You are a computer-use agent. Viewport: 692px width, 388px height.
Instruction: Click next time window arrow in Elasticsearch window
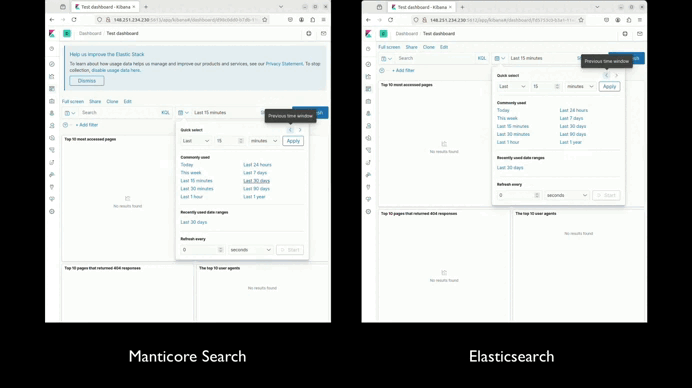tap(617, 75)
